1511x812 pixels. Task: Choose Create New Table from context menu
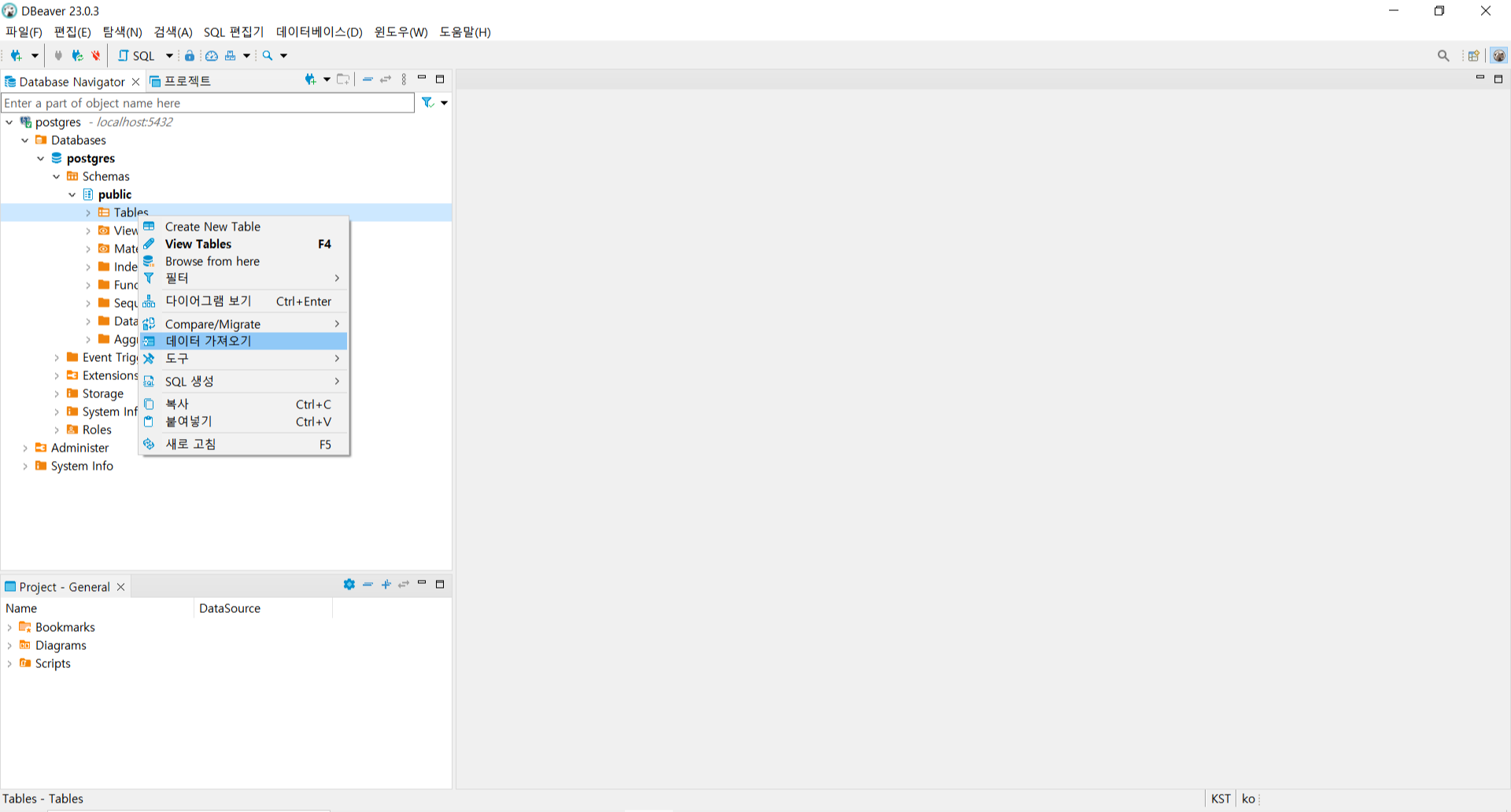pos(243,227)
